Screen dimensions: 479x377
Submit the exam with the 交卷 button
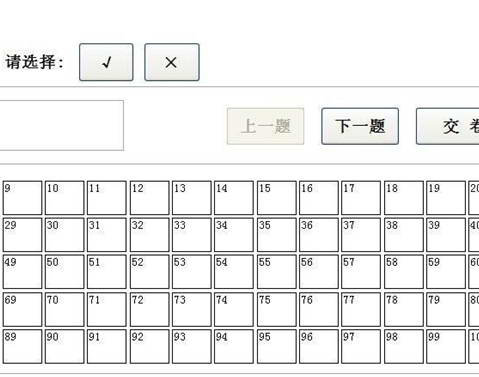[448, 126]
